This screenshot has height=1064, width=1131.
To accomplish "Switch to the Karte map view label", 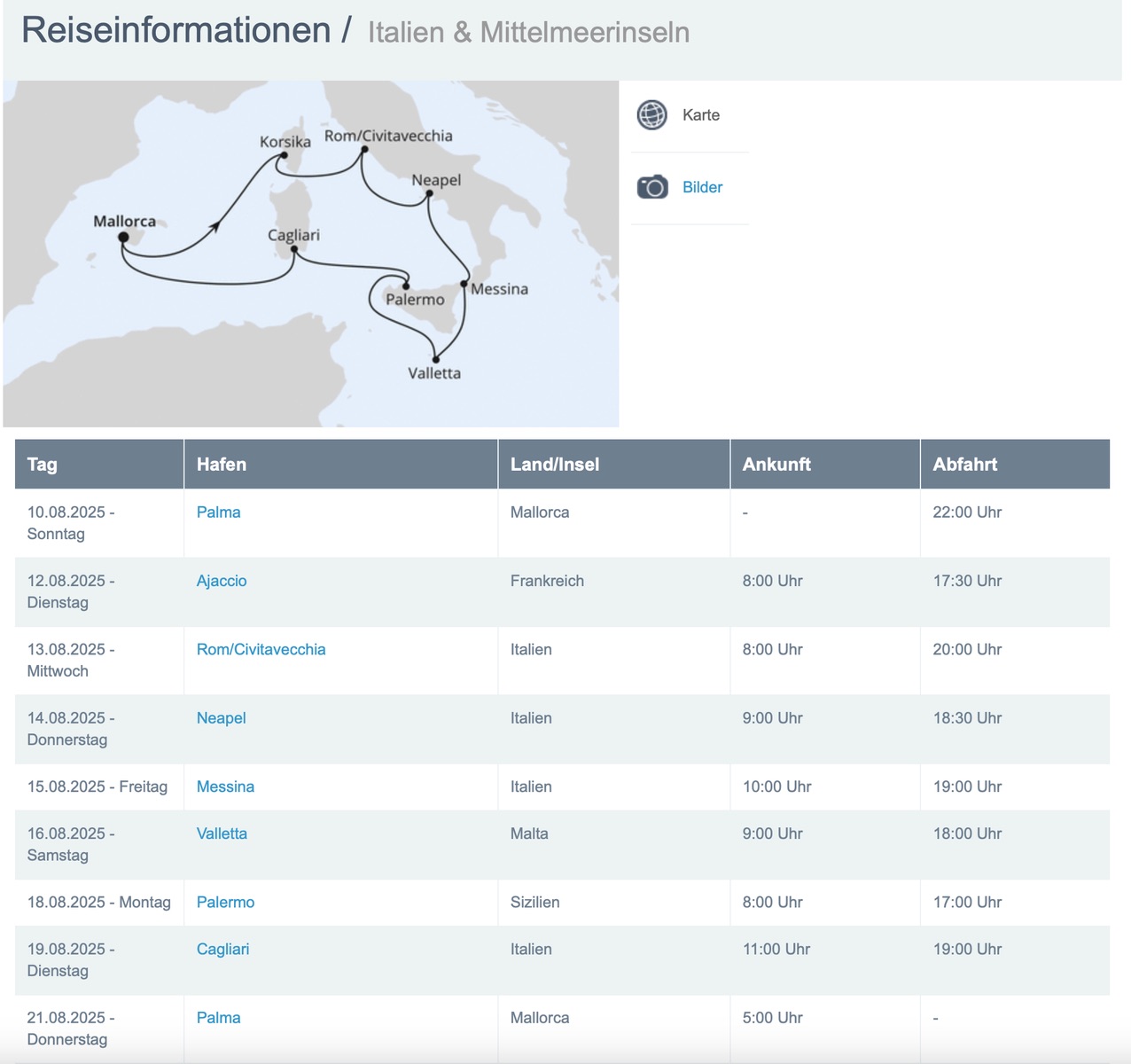I will tap(700, 115).
